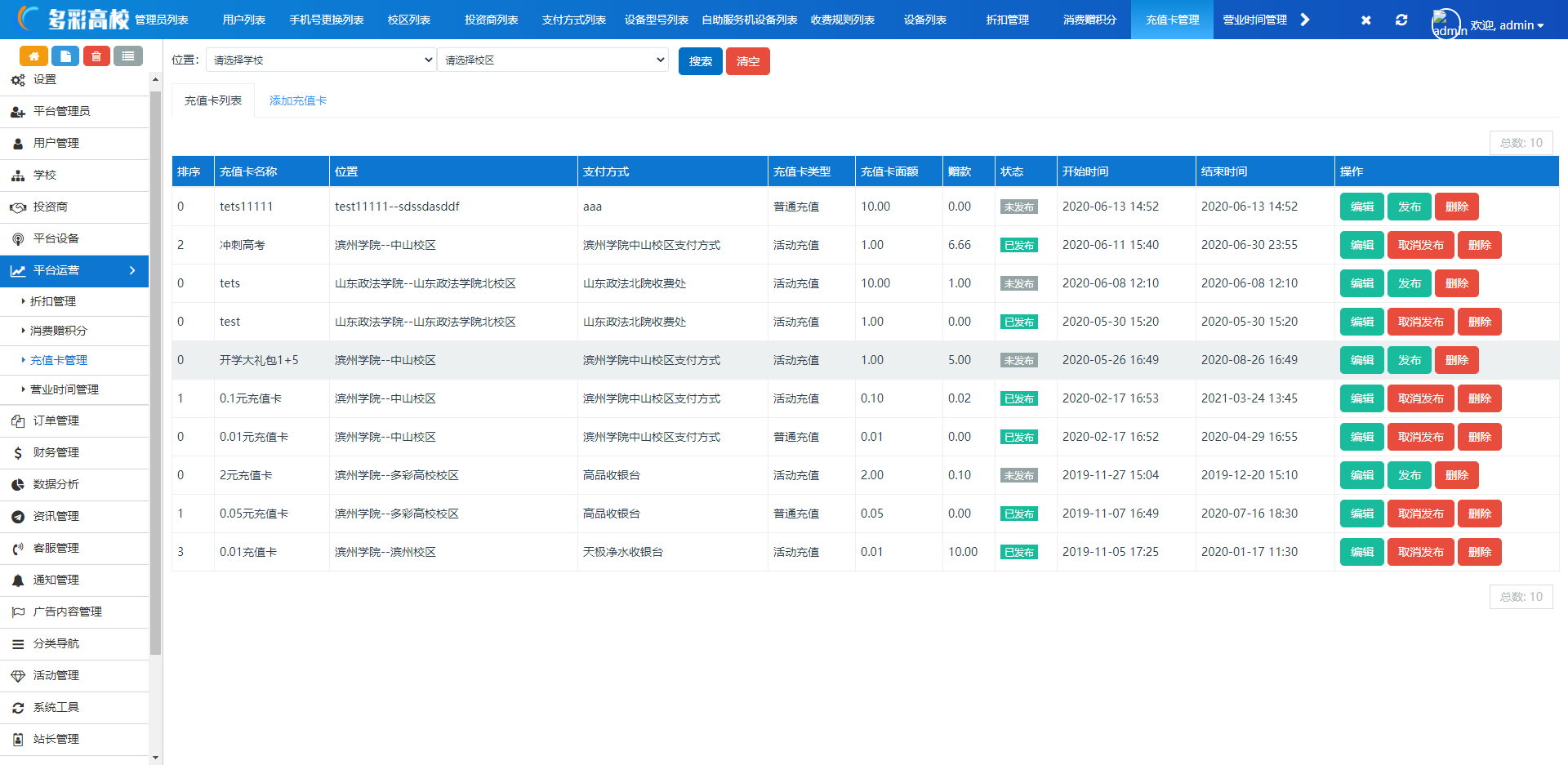1568x765 pixels.
Task: Click the red trash icon button
Action: pyautogui.click(x=96, y=56)
